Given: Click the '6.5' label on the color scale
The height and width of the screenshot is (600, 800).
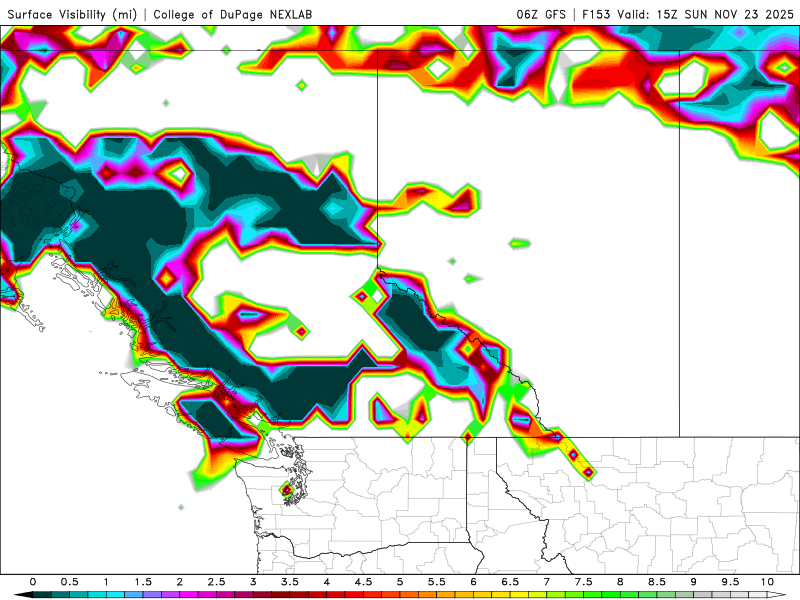Looking at the screenshot, I should [510, 582].
